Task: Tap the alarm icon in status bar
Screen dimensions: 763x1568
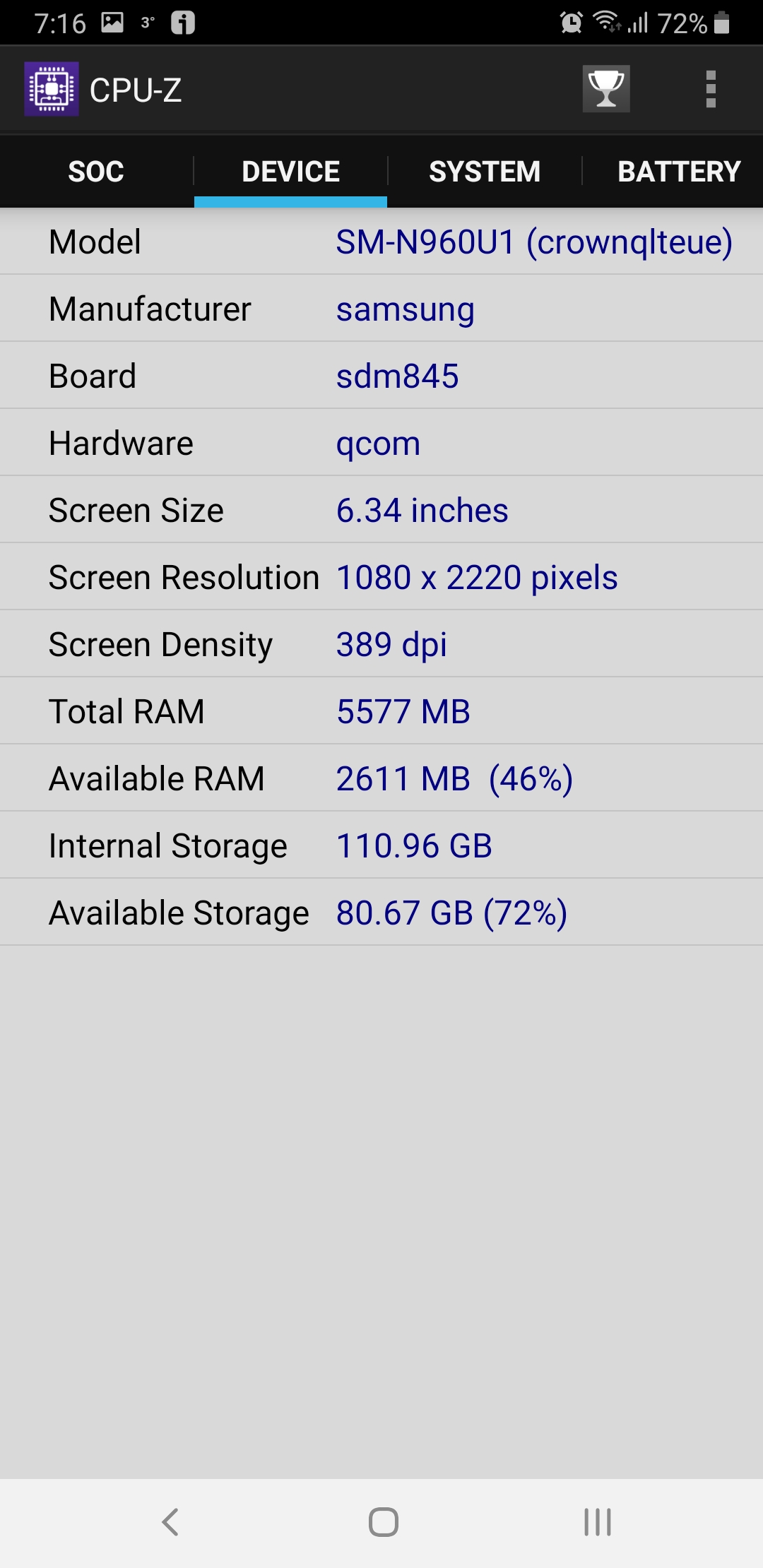Action: (x=571, y=23)
